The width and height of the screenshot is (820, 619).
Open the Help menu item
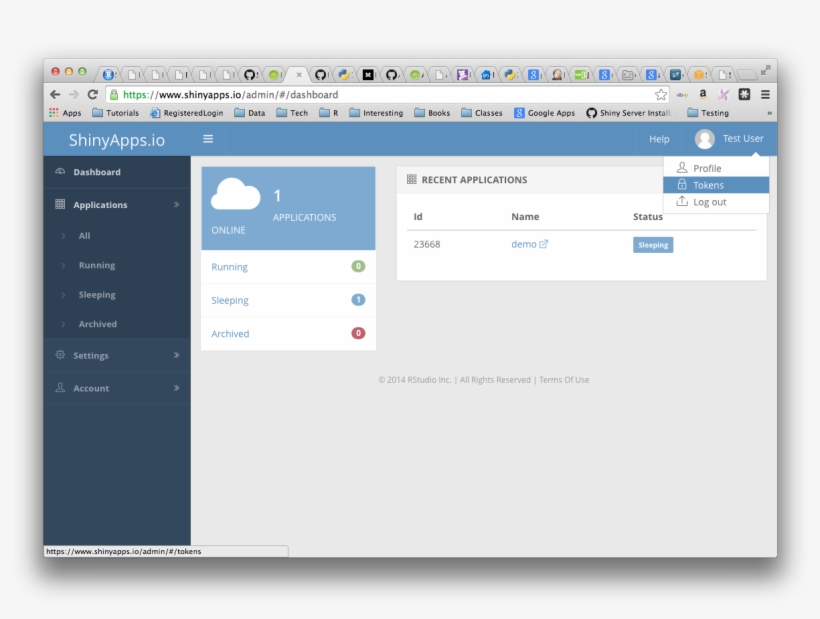[657, 139]
